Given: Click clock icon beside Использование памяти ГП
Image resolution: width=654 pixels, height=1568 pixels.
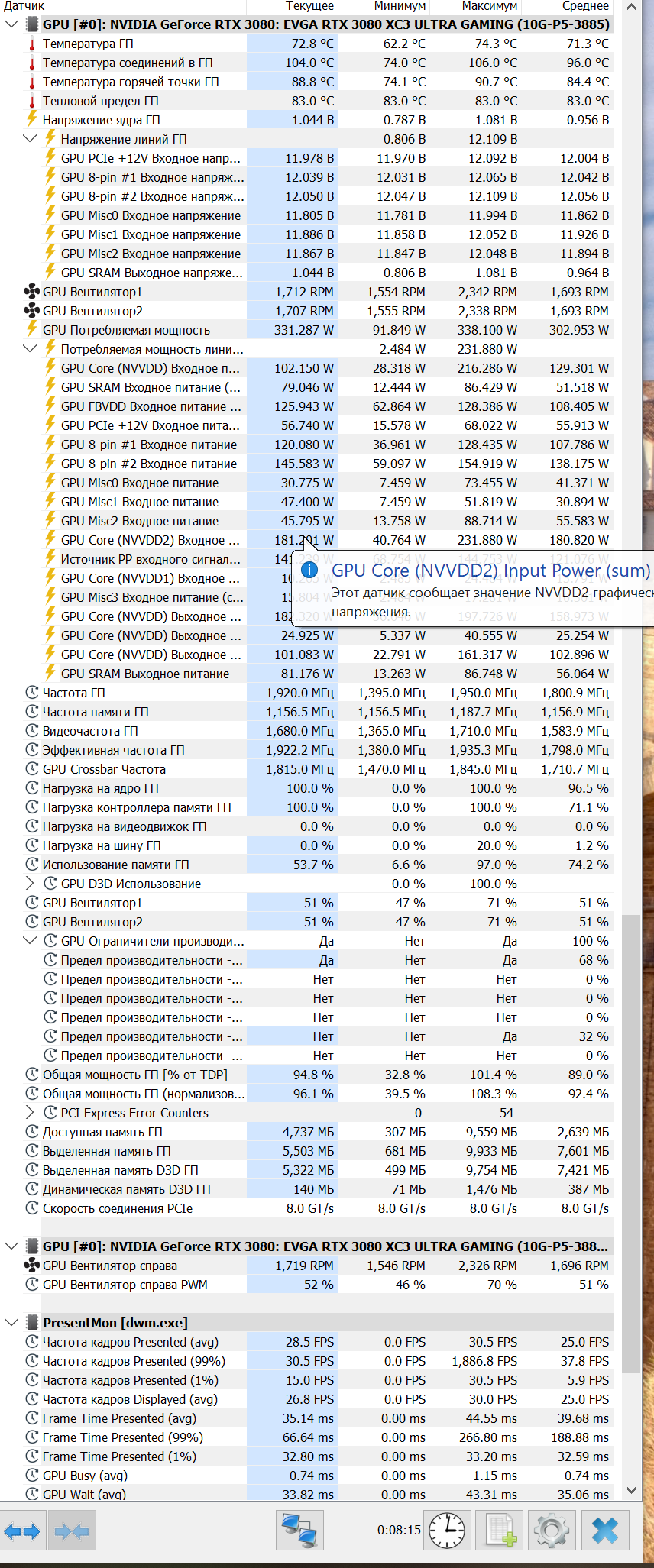Looking at the screenshot, I should coord(32,865).
